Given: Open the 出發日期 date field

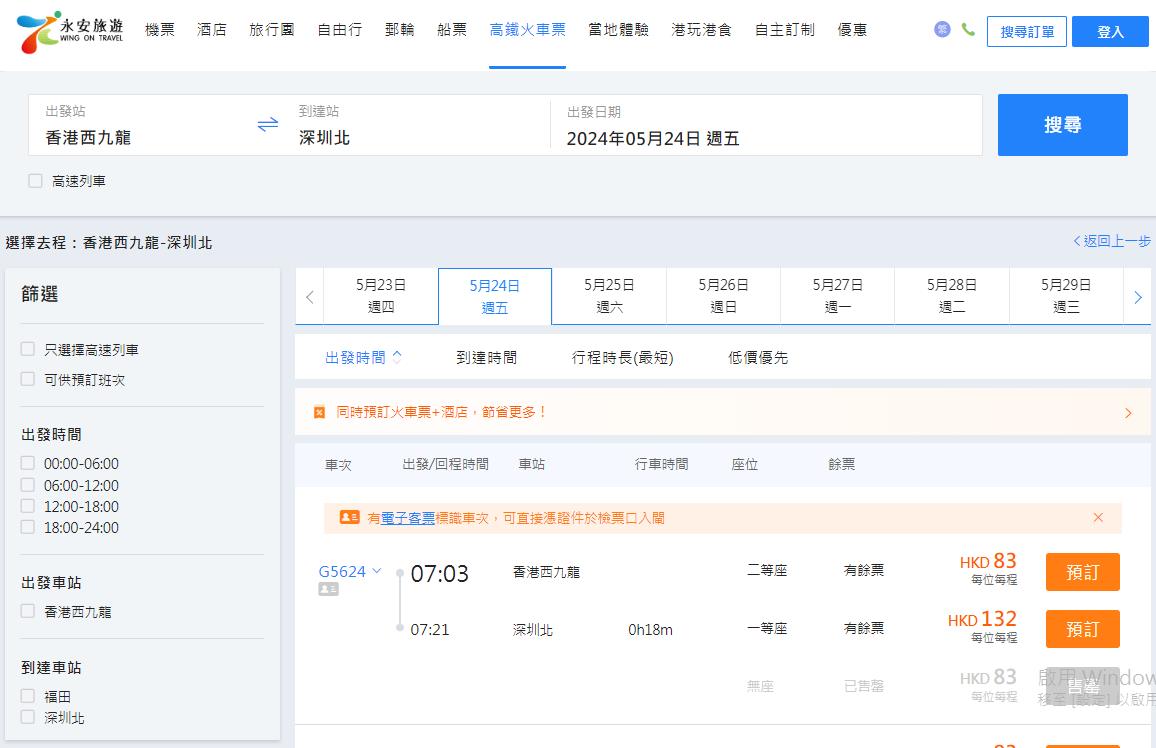Looking at the screenshot, I should [x=765, y=126].
